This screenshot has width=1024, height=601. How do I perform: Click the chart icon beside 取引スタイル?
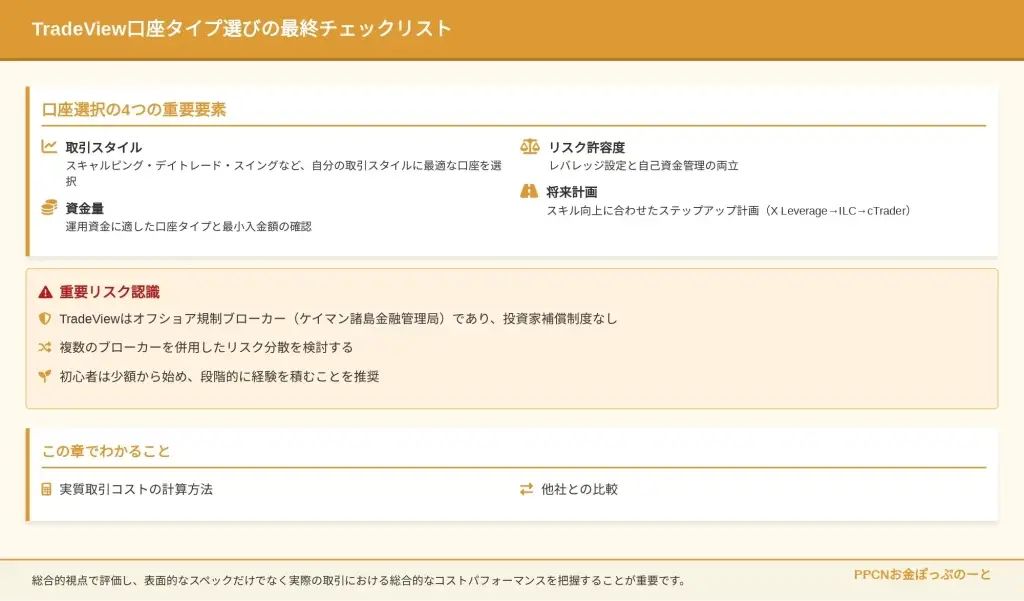49,147
